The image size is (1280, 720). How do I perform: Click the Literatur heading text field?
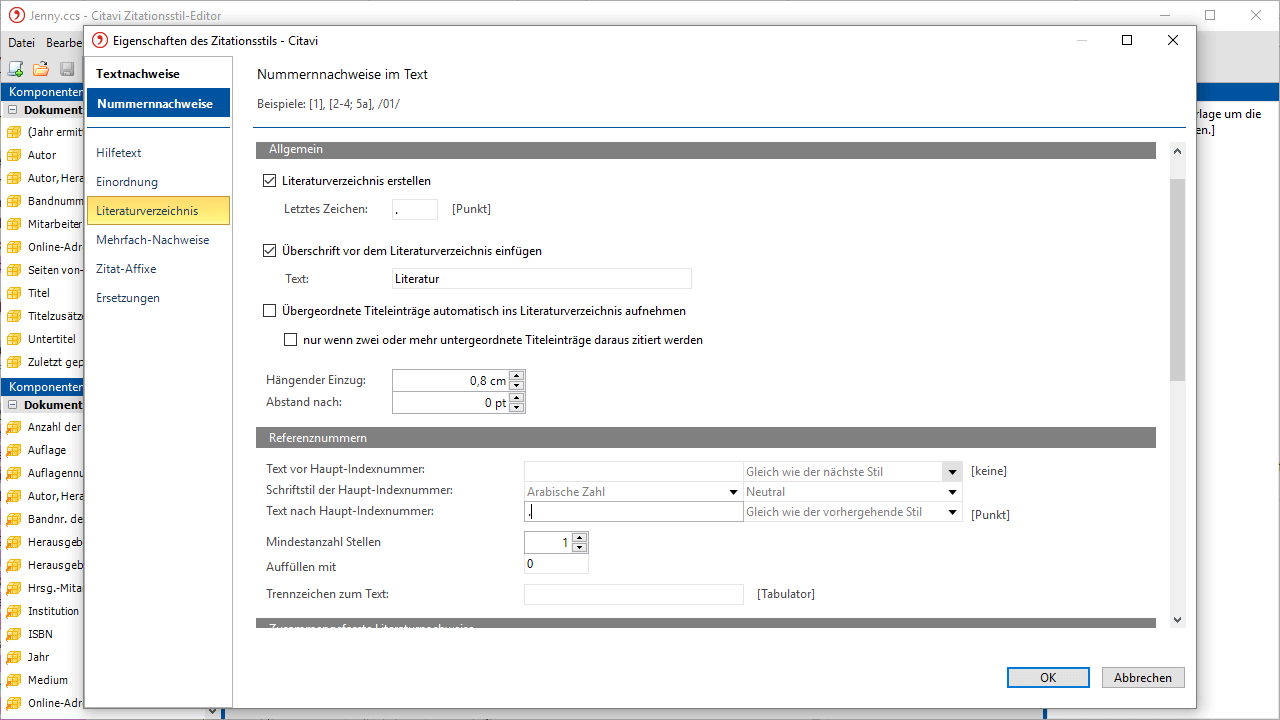pyautogui.click(x=541, y=279)
